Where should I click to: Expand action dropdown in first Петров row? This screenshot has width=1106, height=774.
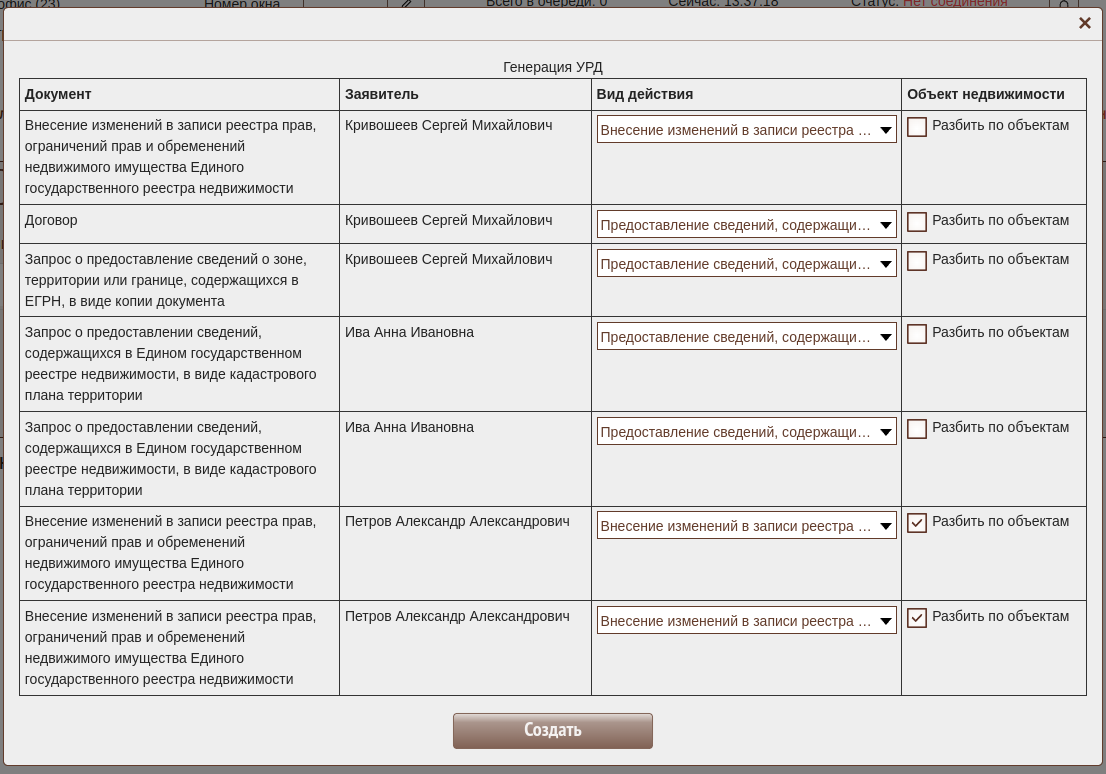[x=746, y=526]
